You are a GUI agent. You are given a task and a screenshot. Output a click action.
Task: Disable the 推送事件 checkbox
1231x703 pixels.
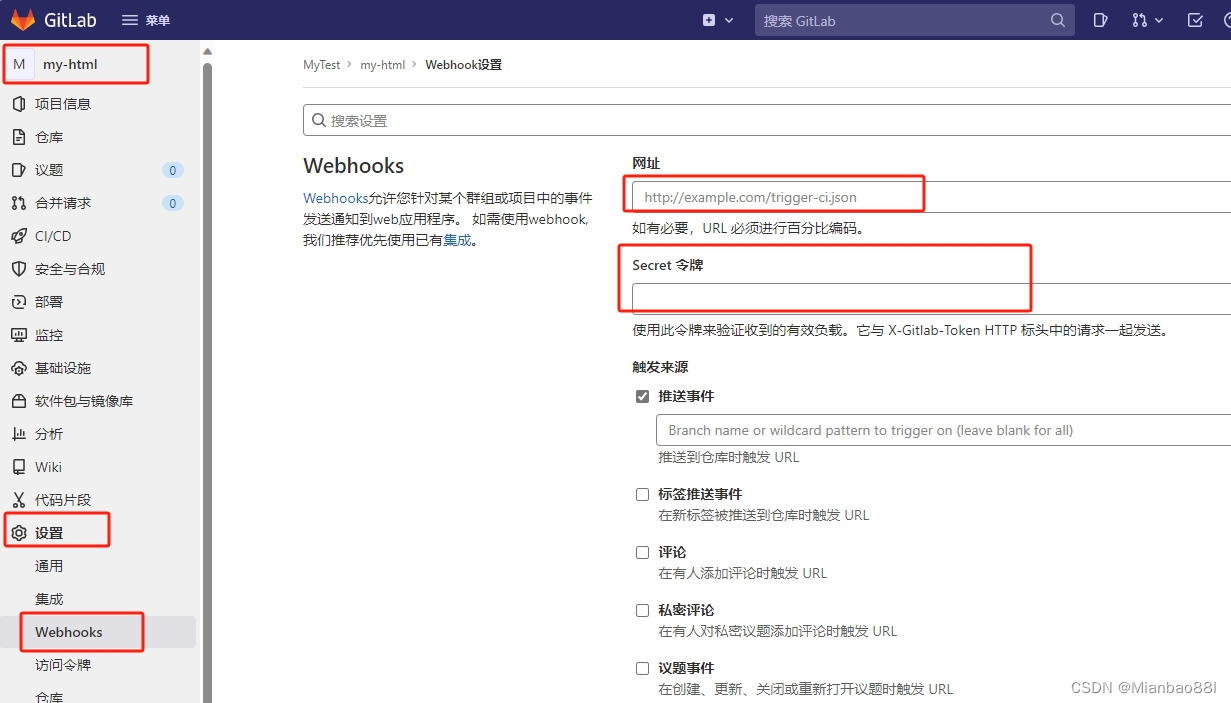coord(642,396)
